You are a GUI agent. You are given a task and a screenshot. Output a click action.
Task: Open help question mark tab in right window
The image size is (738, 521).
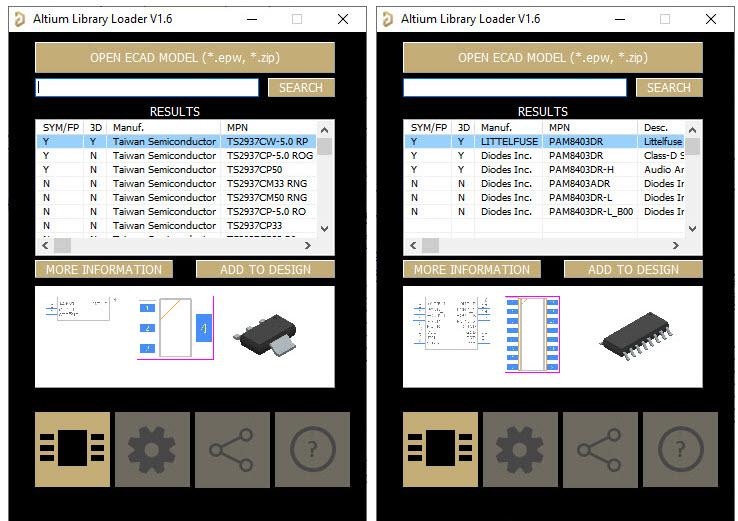(681, 449)
